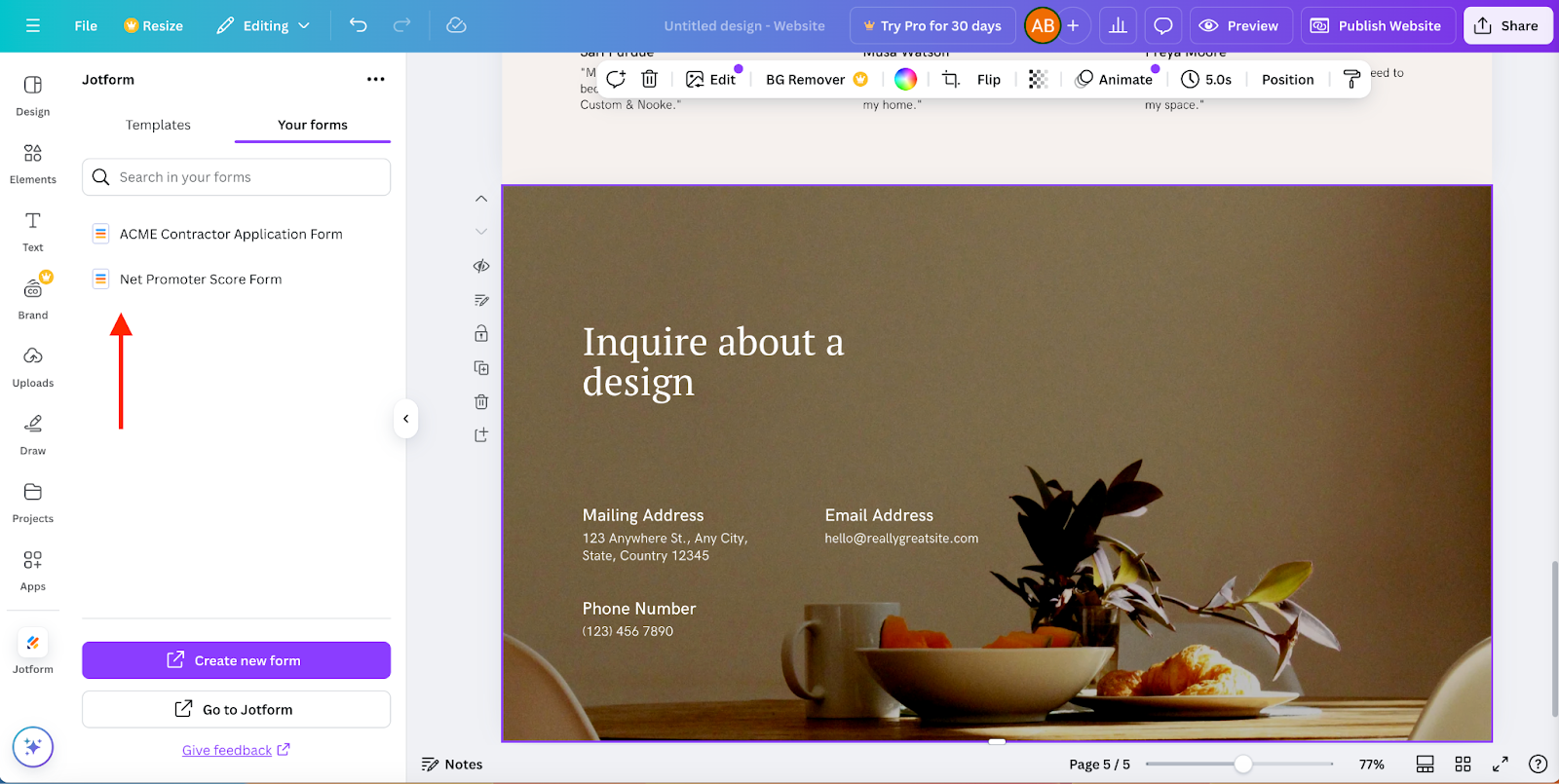Screen dimensions: 1559x784
Task: Open the Uploads panel
Action: tap(32, 366)
